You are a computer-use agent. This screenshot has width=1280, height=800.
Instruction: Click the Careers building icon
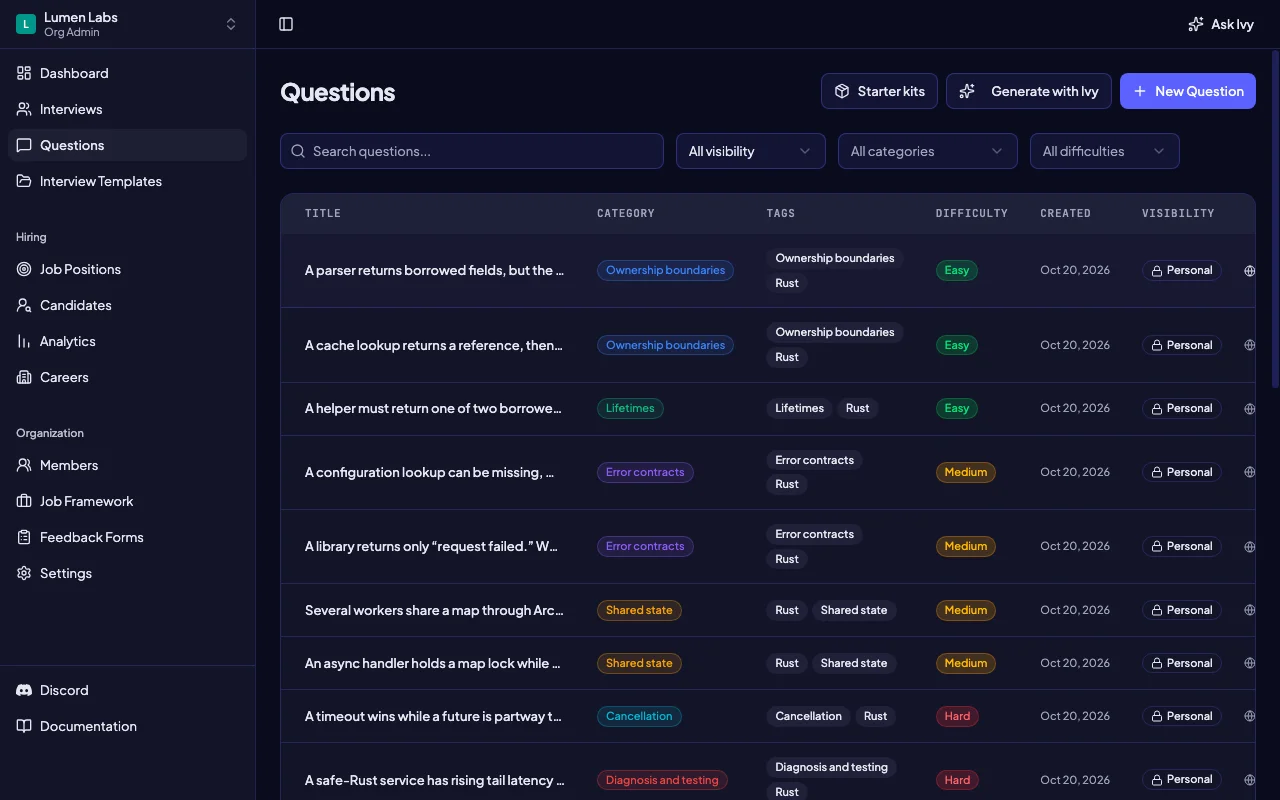tap(24, 377)
